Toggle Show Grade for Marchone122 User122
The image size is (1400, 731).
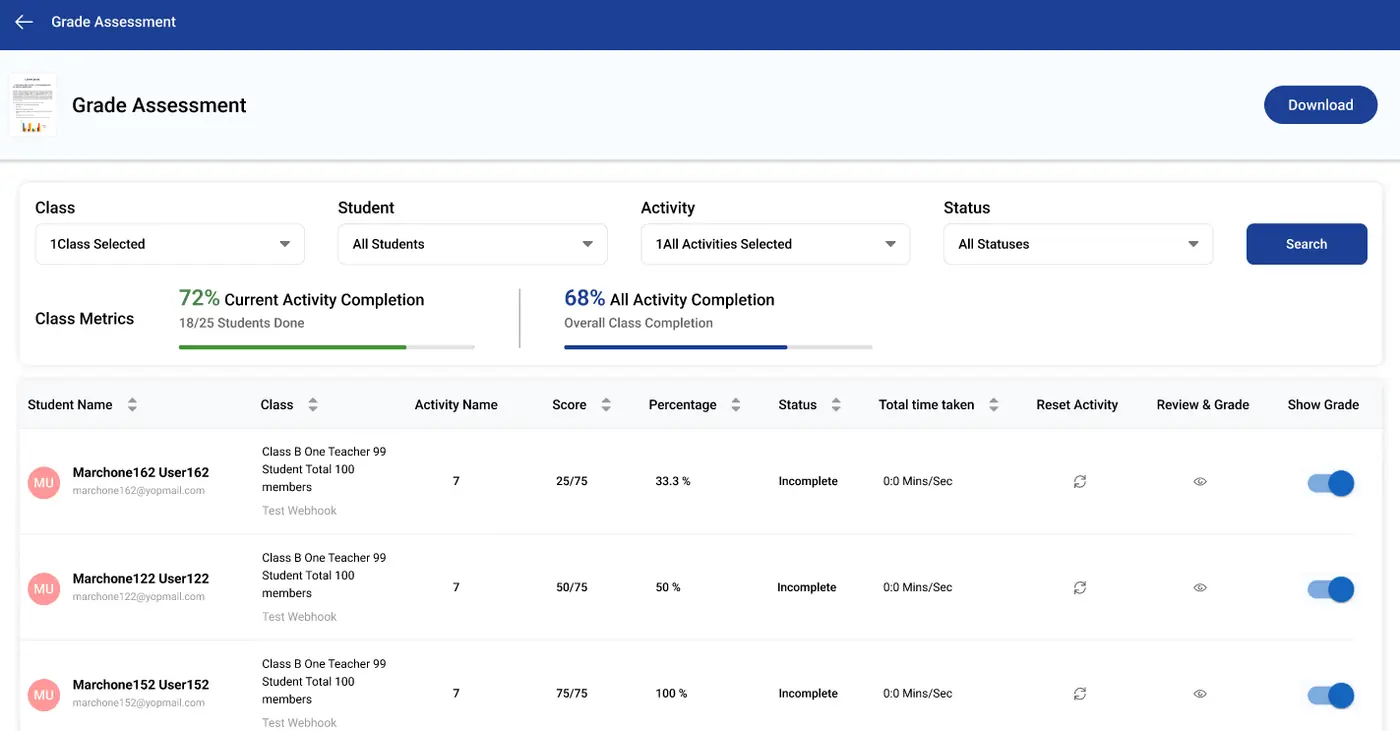coord(1331,590)
